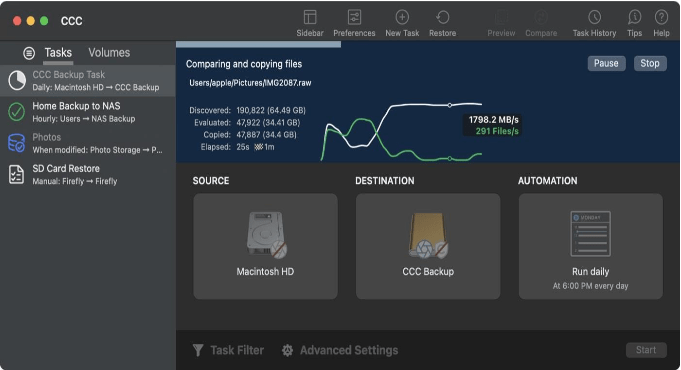
Task: Click the green checkmark icon for Home Backup
Action: click(17, 112)
